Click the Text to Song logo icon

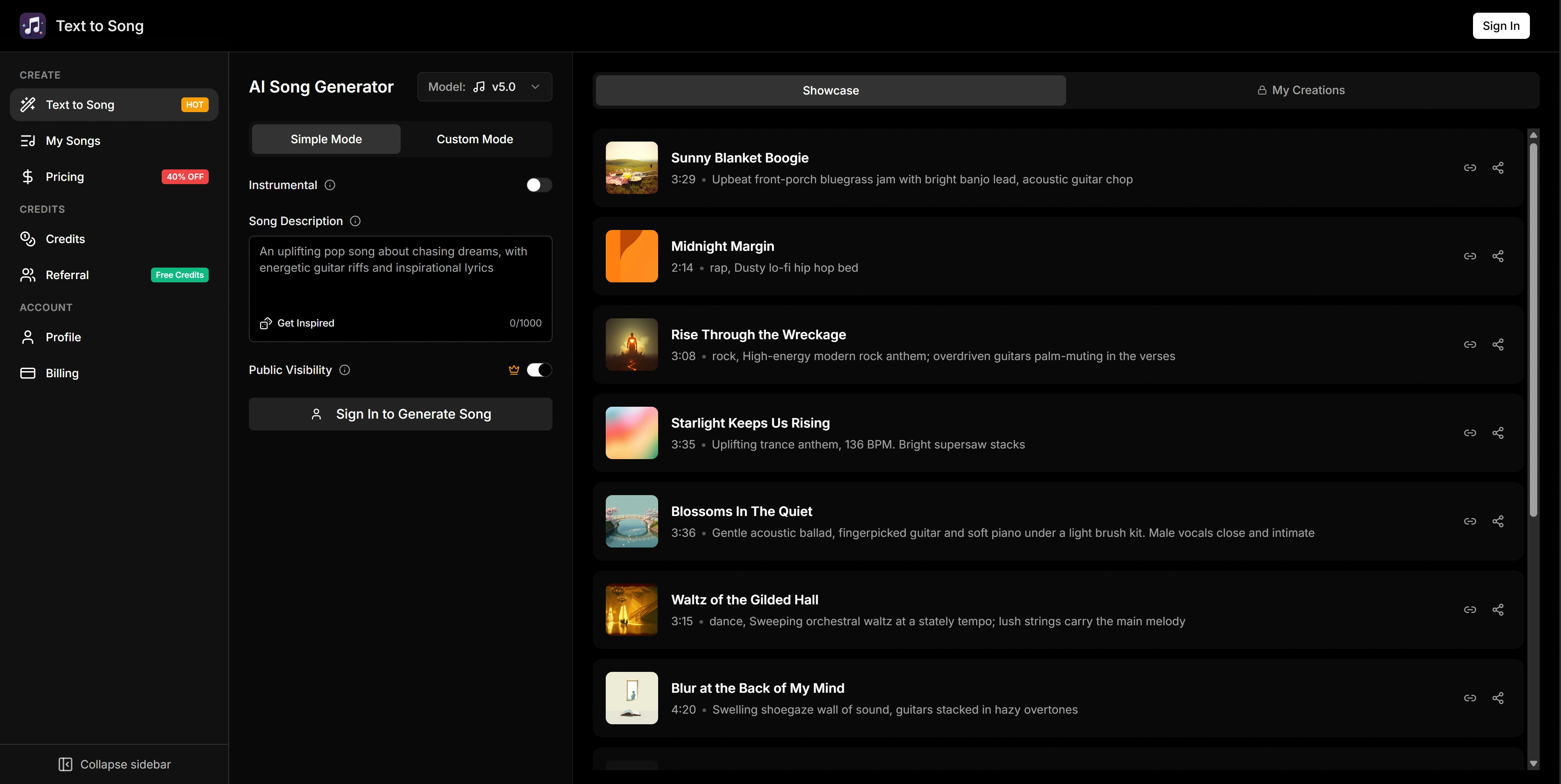[32, 25]
